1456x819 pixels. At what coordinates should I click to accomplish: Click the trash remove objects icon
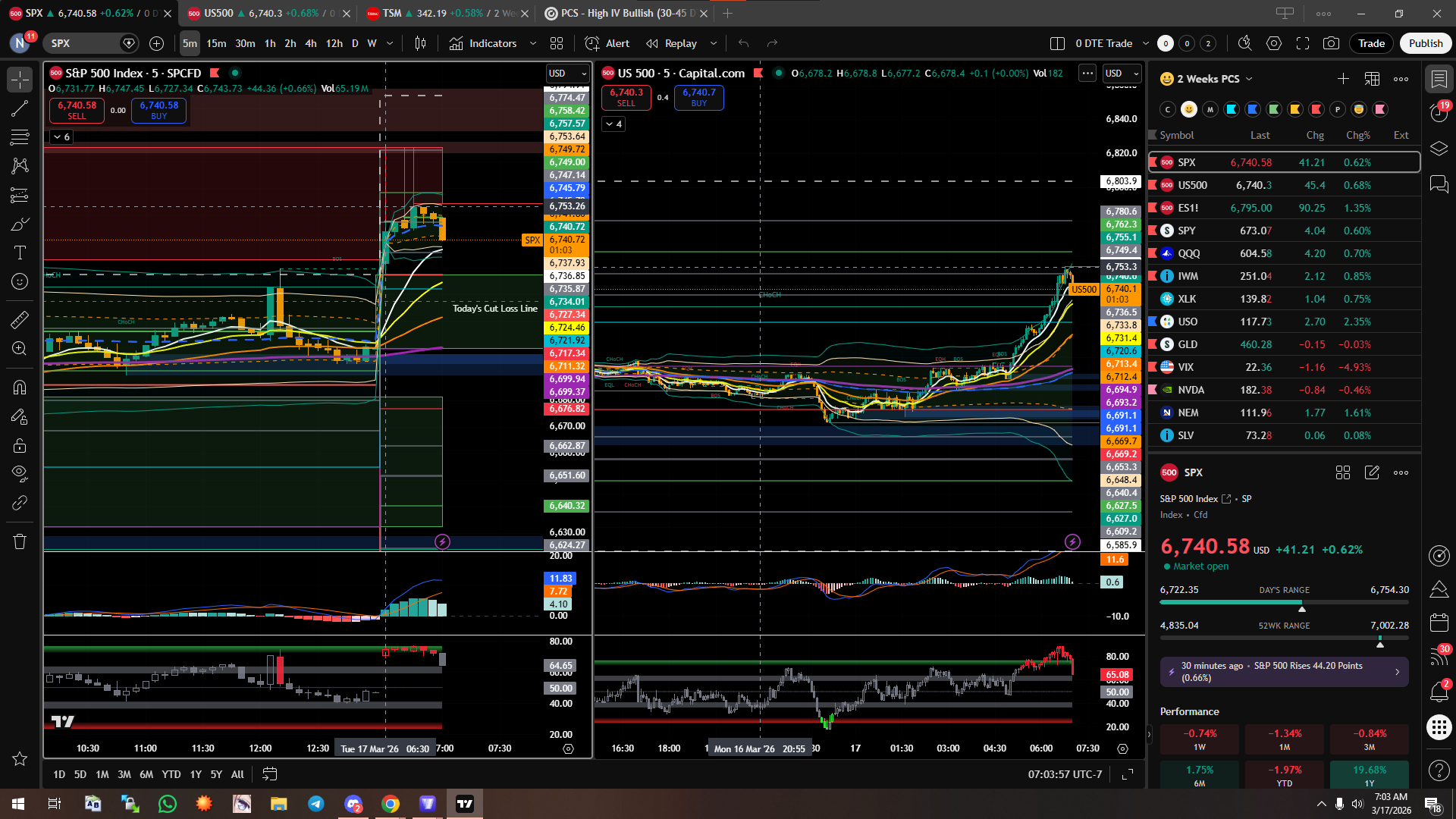[x=20, y=541]
